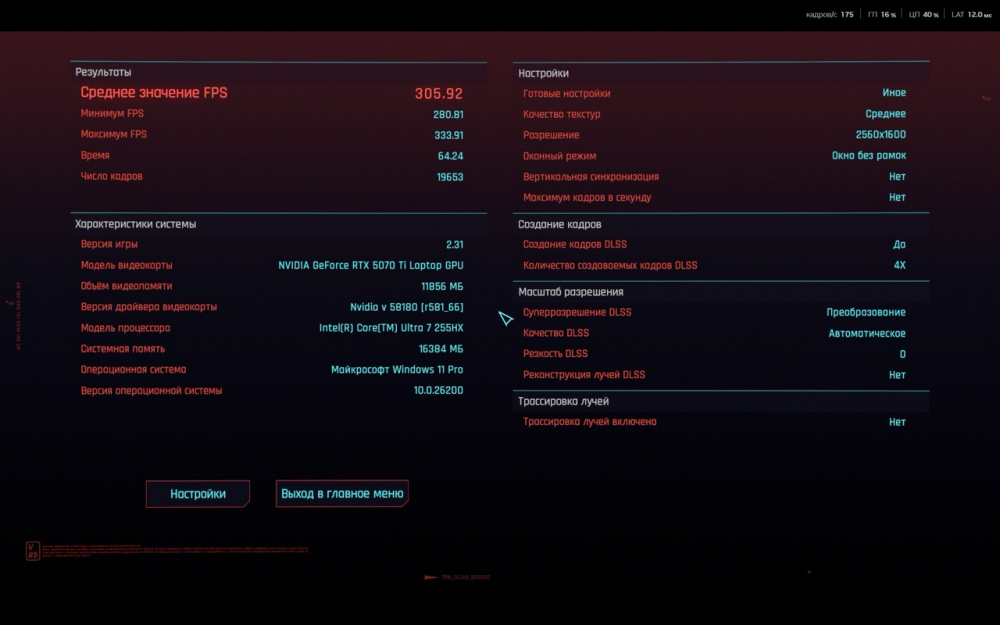
Task: Click the red arrow marker at bottom center
Action: pyautogui.click(x=432, y=577)
